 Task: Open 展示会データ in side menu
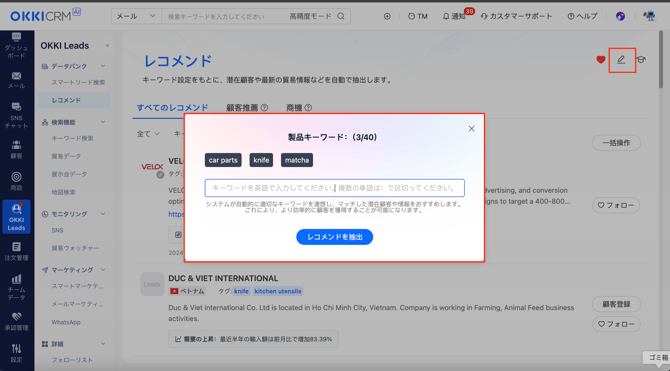click(69, 174)
